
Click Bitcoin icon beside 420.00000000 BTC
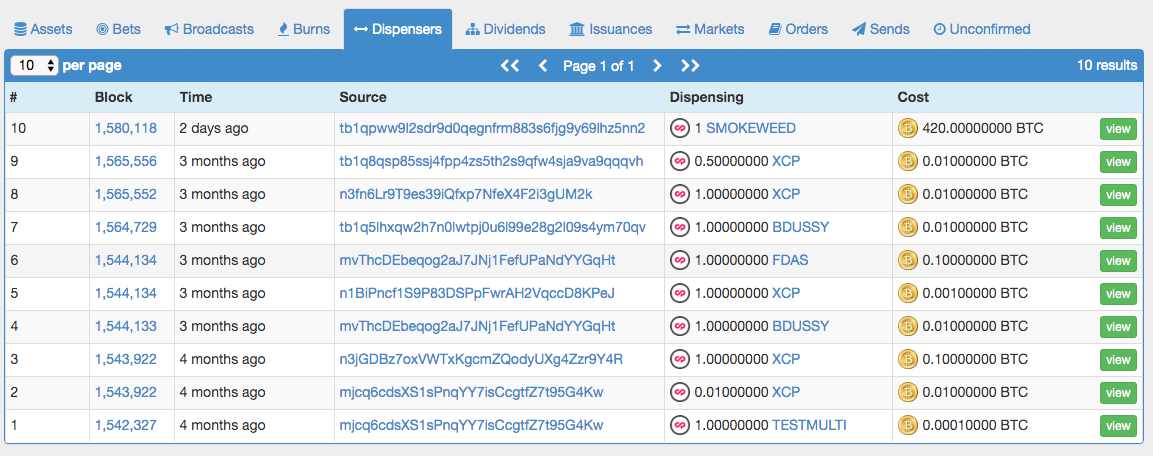(908, 128)
